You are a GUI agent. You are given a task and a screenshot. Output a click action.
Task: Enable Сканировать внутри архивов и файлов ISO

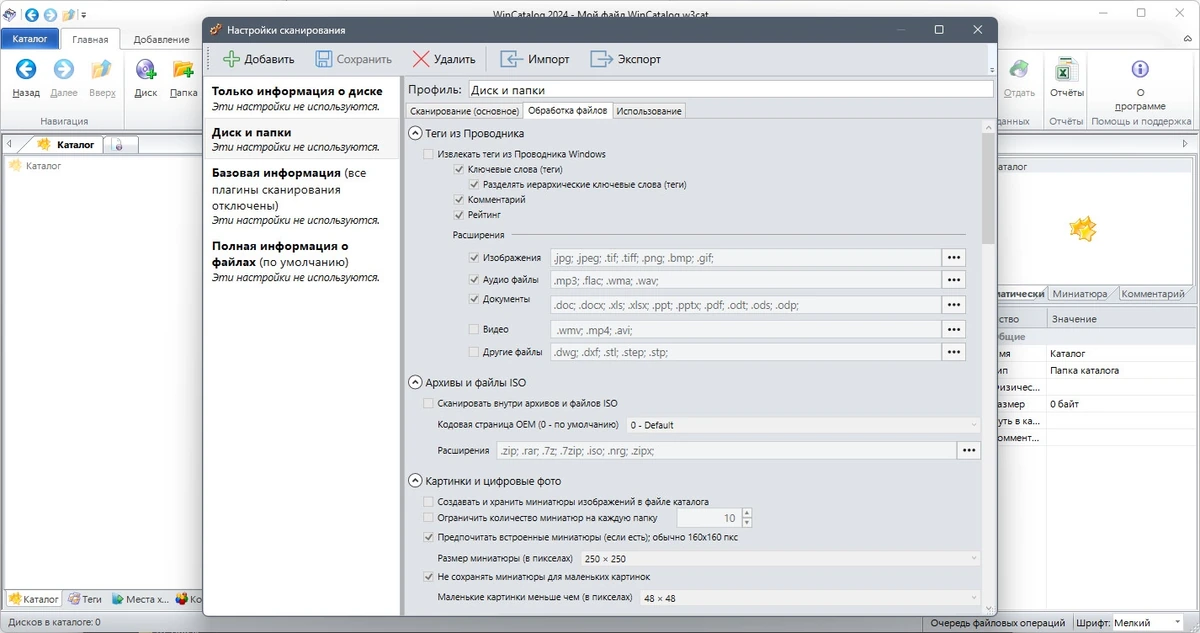429,404
